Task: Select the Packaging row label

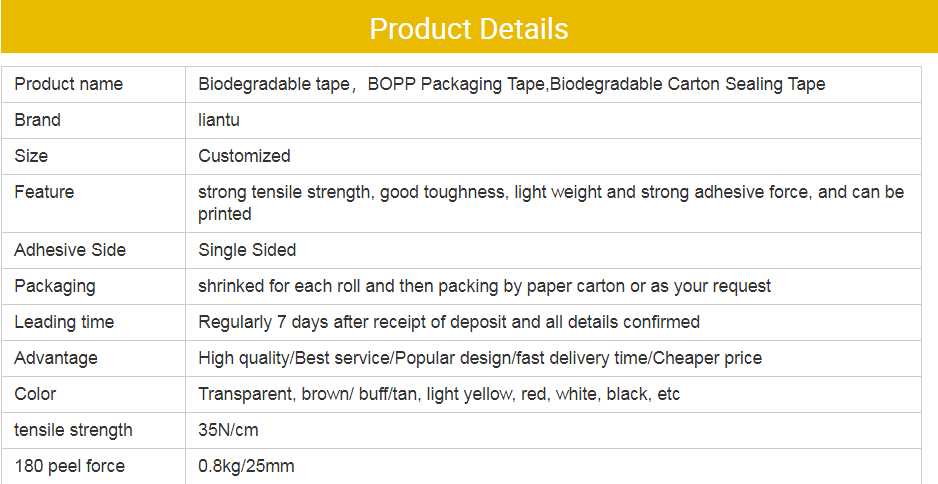Action: 55,286
